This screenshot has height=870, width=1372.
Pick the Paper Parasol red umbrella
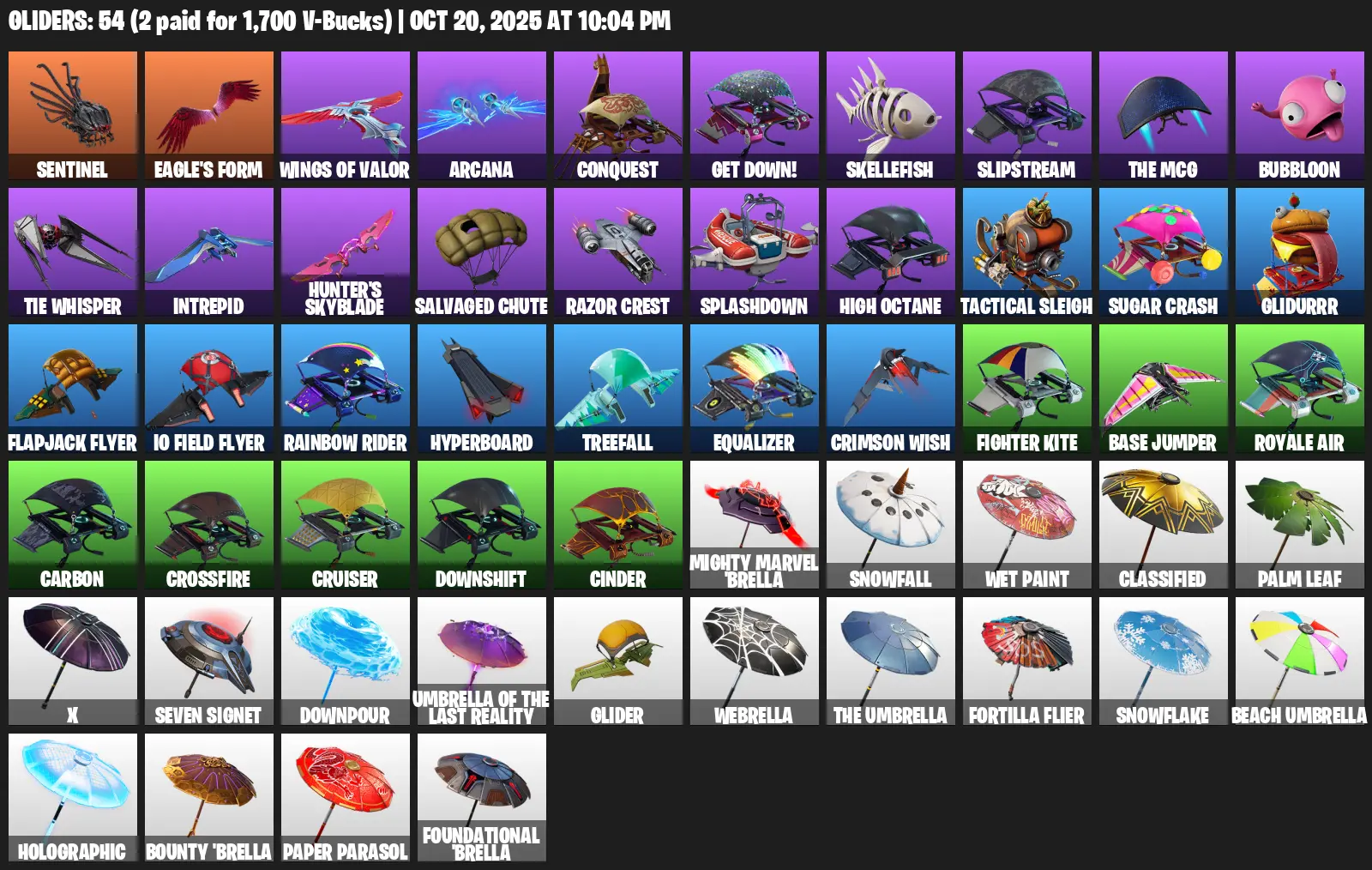tap(346, 797)
